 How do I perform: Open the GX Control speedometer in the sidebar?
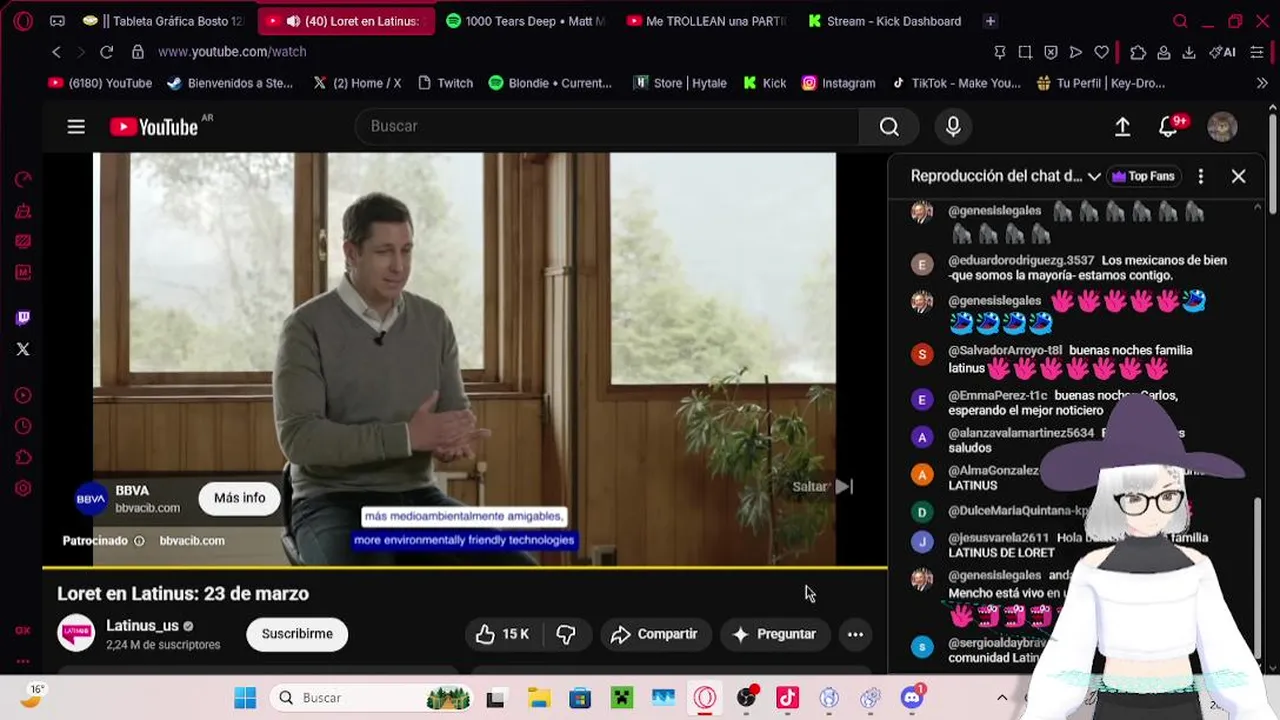(x=23, y=179)
